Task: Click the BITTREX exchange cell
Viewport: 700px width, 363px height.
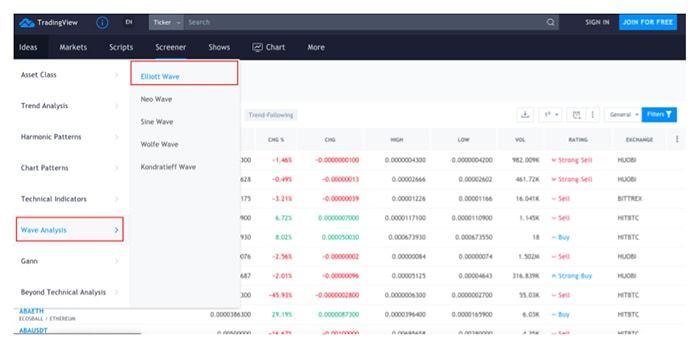Action: point(629,199)
